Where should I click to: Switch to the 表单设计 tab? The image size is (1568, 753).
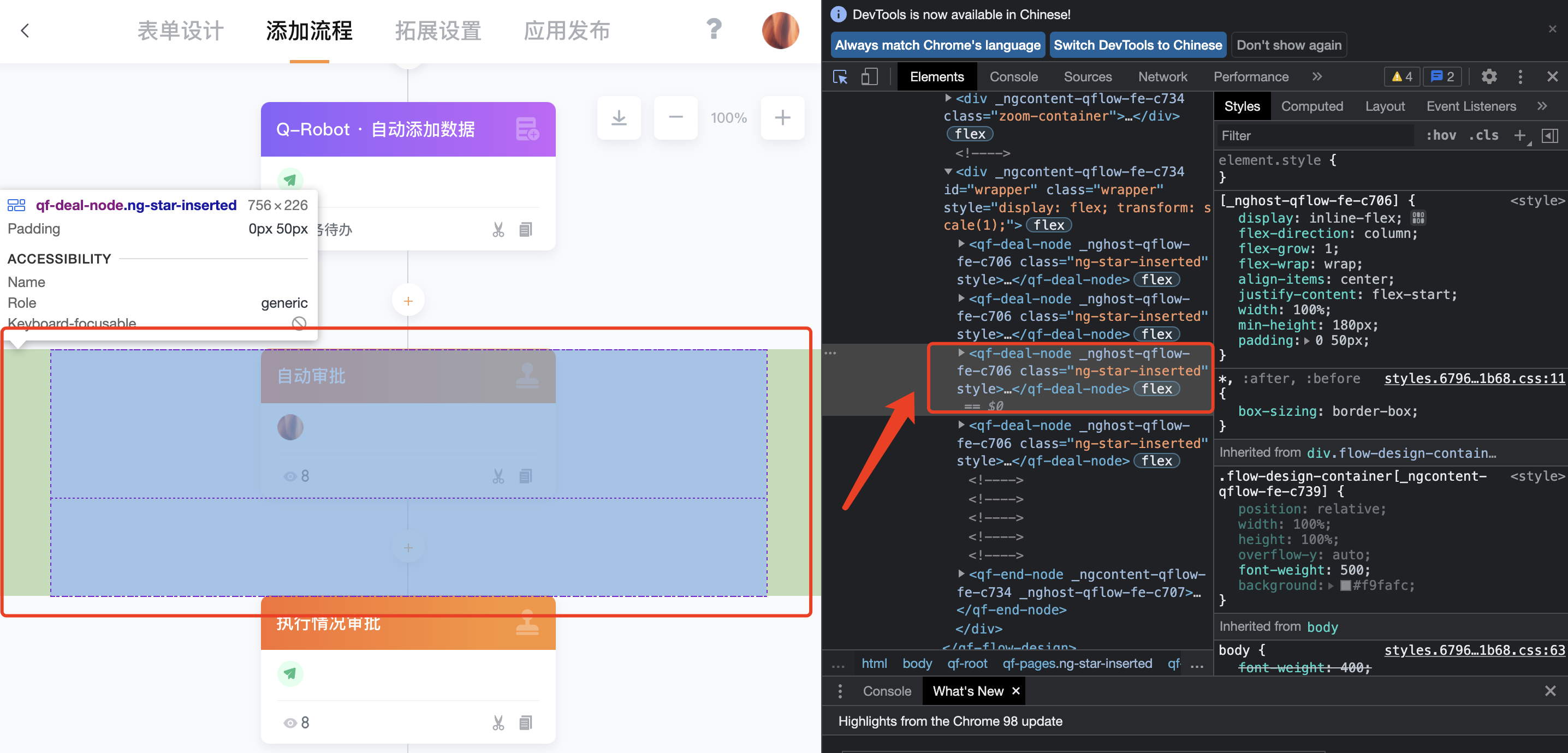[x=181, y=31]
